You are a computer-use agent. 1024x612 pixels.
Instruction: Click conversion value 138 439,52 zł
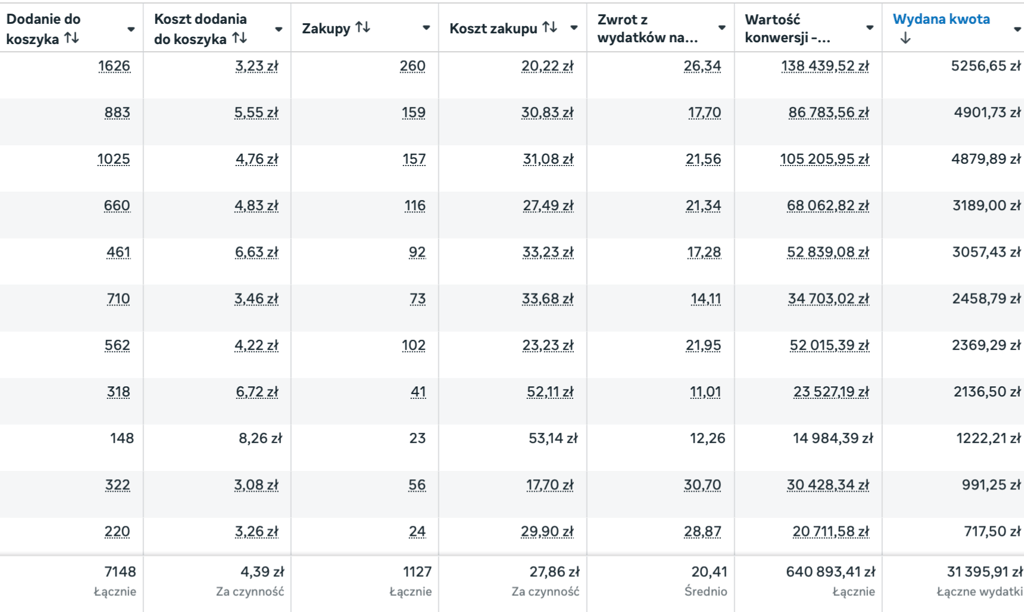tap(825, 66)
